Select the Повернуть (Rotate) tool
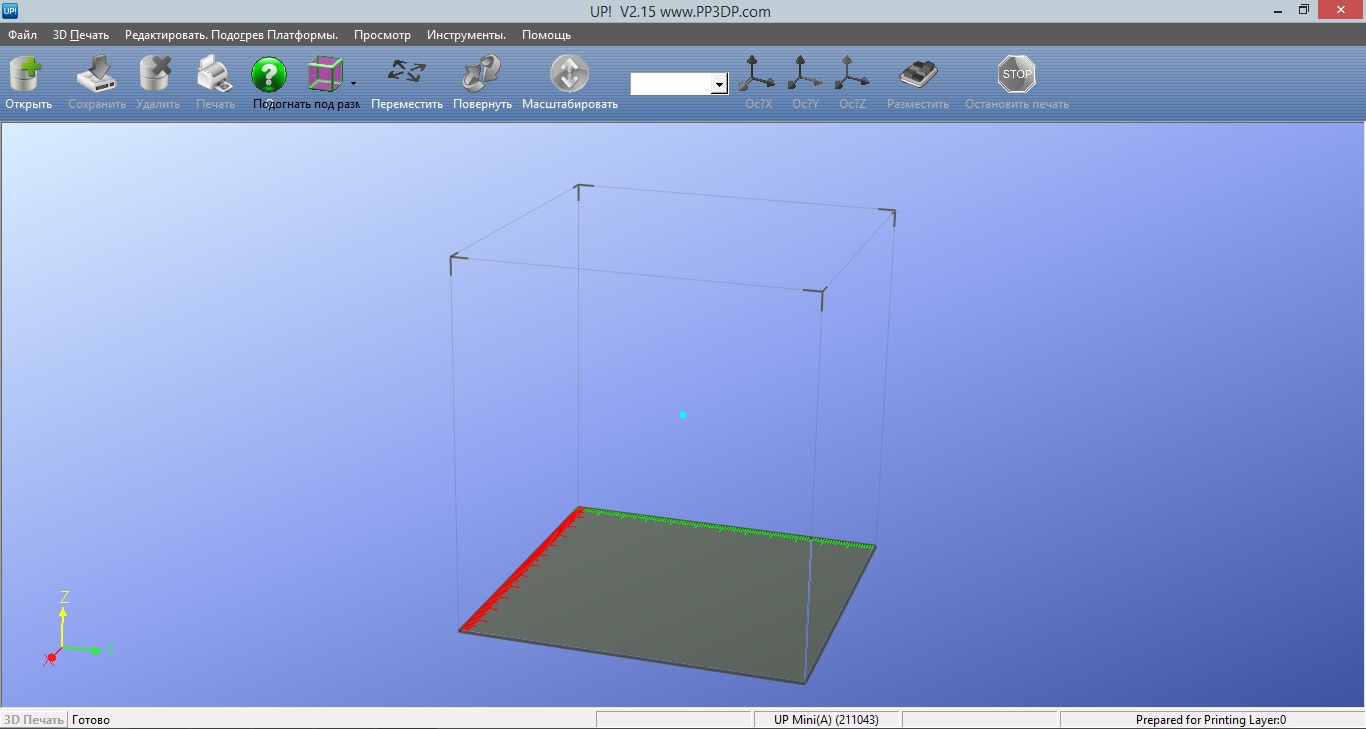The height and width of the screenshot is (729, 1366). pyautogui.click(x=482, y=75)
